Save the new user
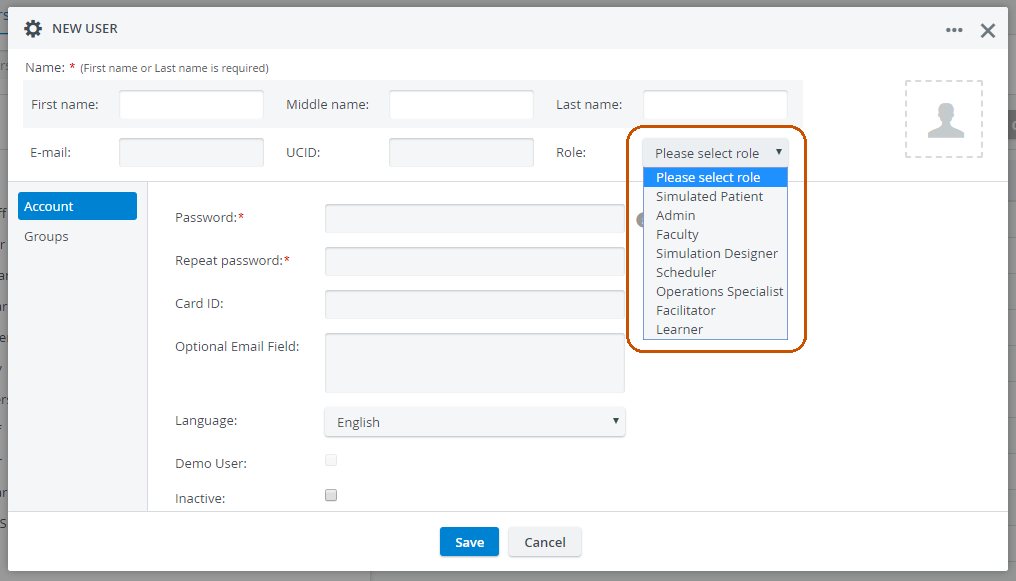 (x=469, y=541)
